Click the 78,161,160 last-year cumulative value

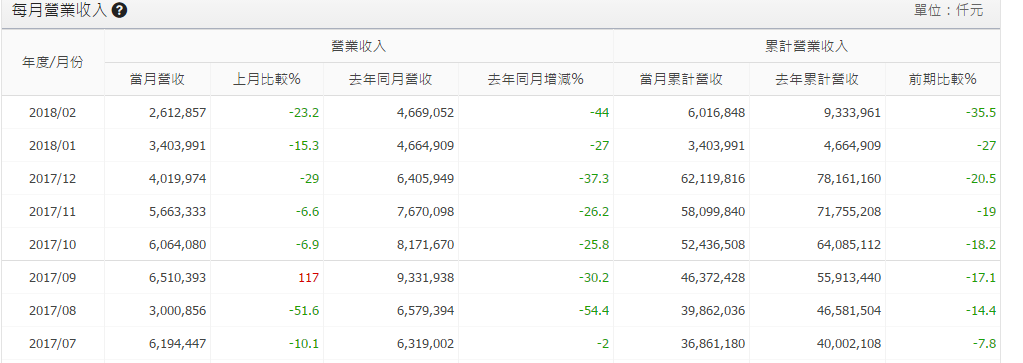tap(849, 179)
